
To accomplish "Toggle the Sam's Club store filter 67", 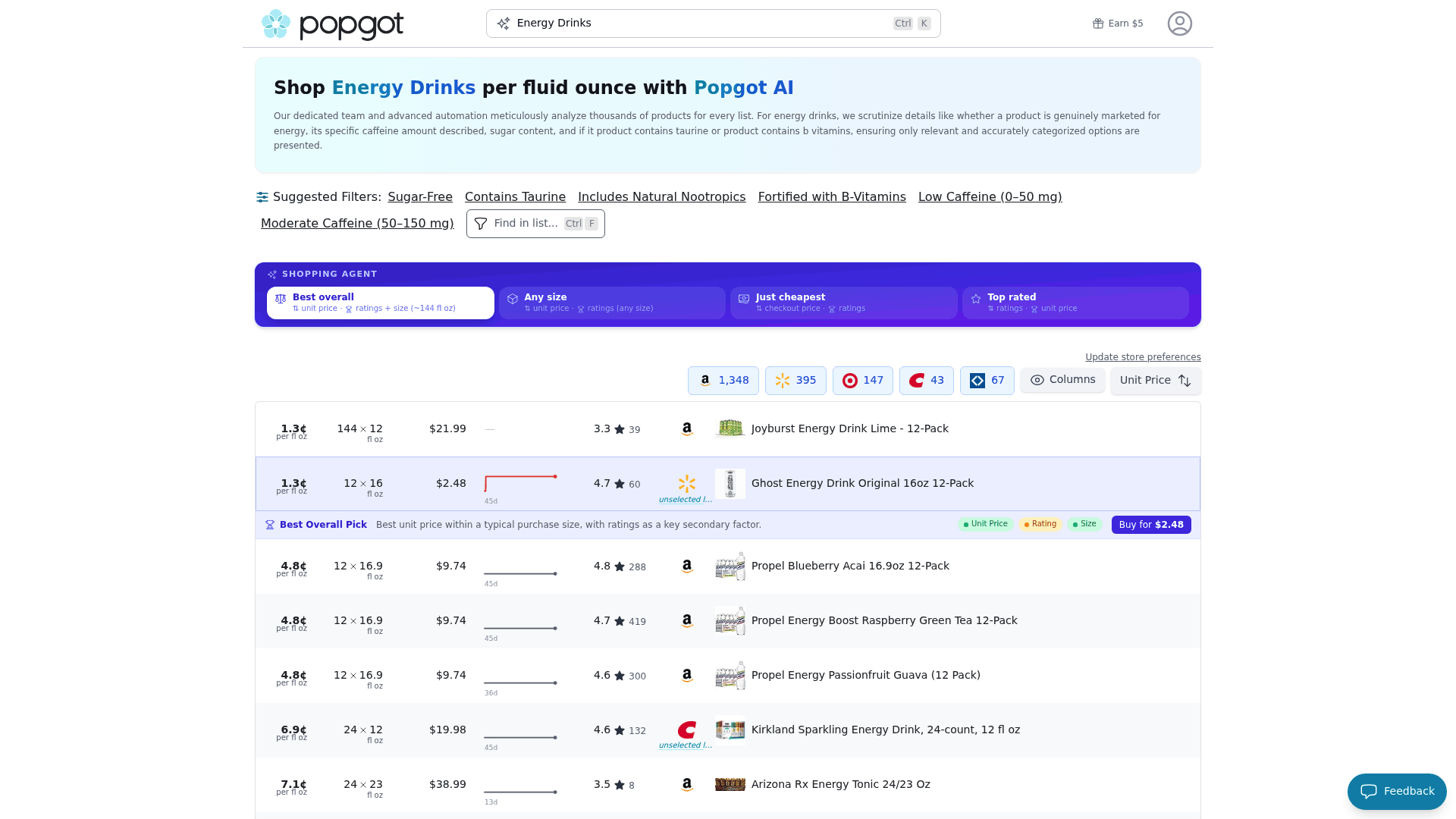I will pyautogui.click(x=987, y=381).
